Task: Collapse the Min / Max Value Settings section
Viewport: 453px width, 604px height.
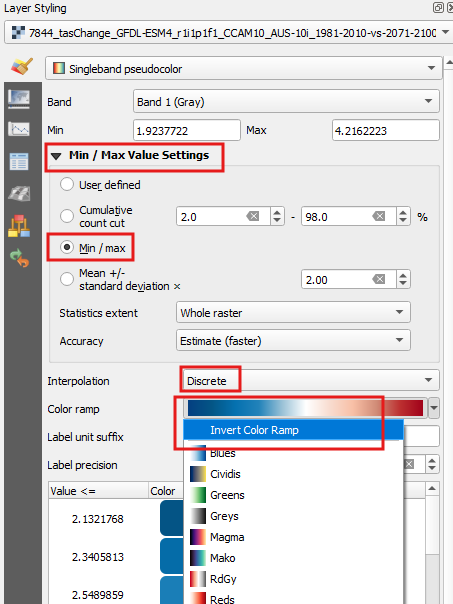Action: tap(56, 156)
